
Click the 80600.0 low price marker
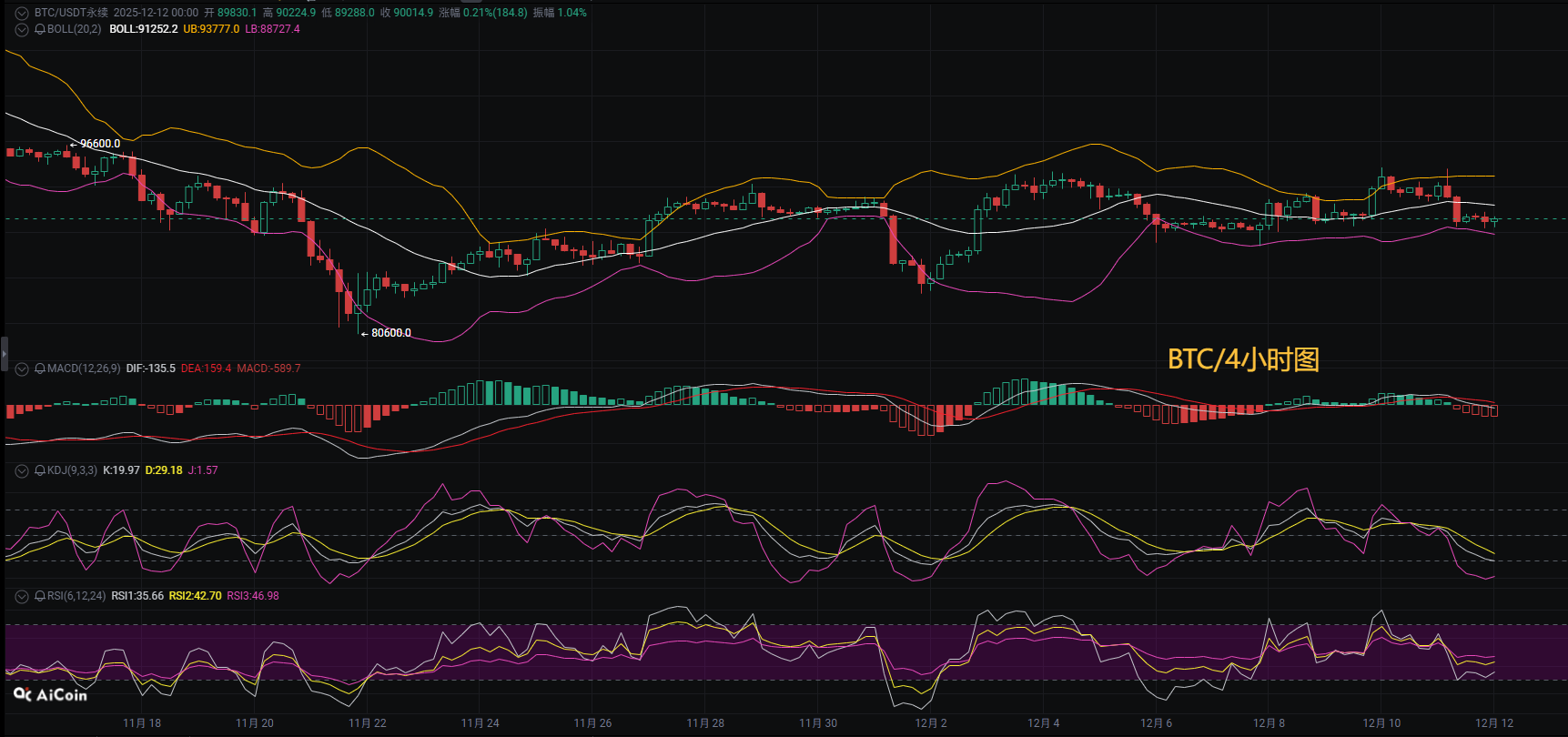pyautogui.click(x=390, y=333)
